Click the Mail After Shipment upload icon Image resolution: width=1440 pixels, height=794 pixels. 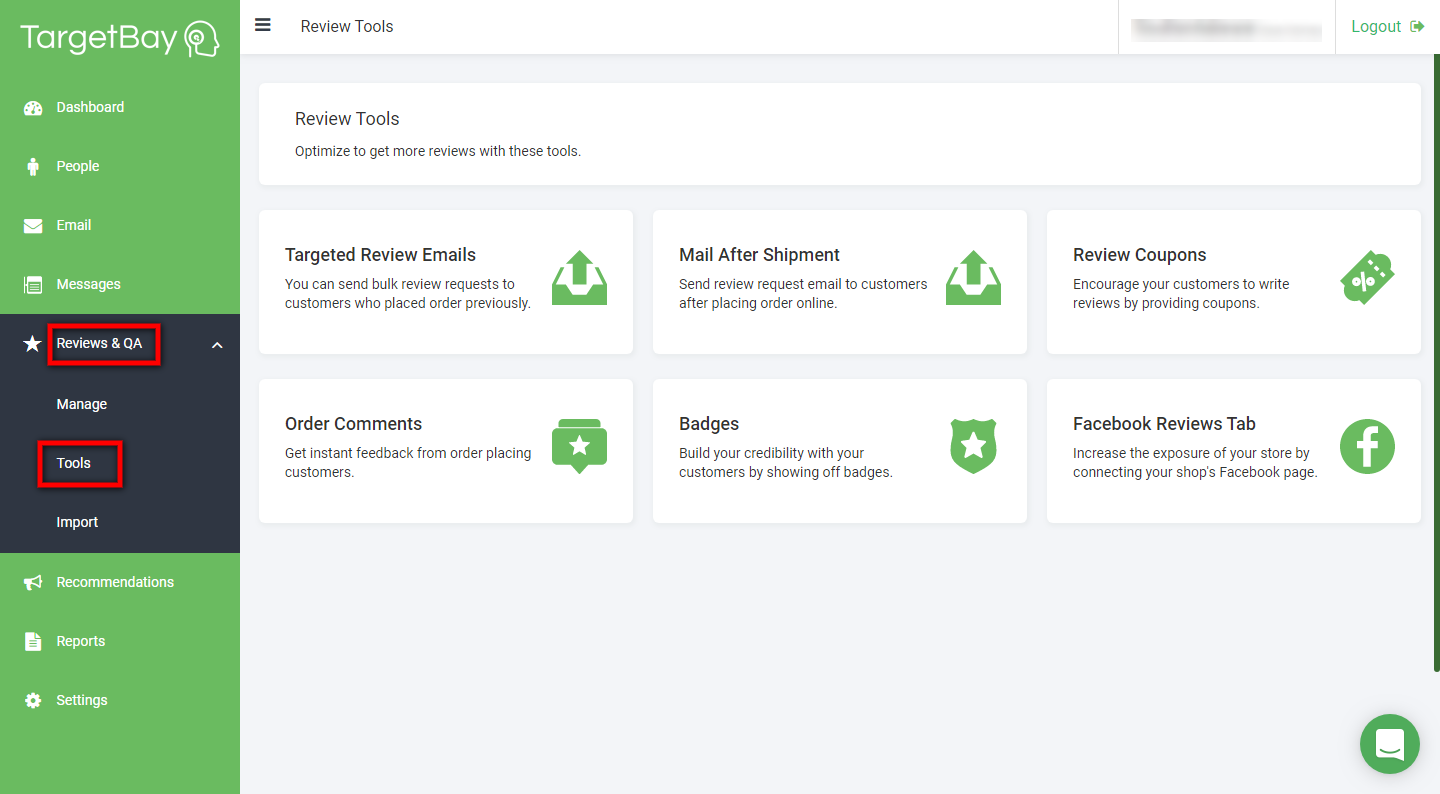pyautogui.click(x=973, y=278)
